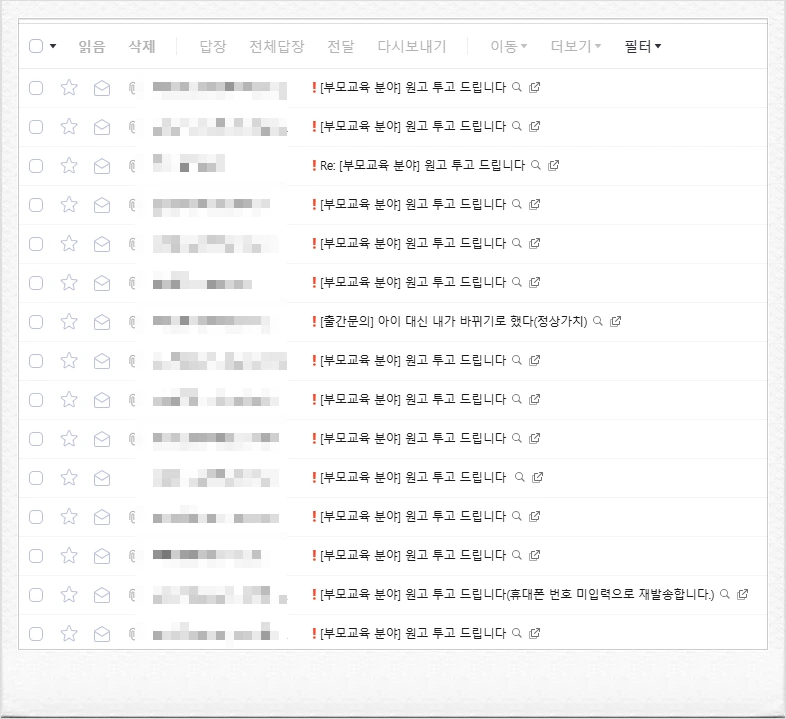Tick the select-all checkbox in the toolbar

pyautogui.click(x=36, y=46)
